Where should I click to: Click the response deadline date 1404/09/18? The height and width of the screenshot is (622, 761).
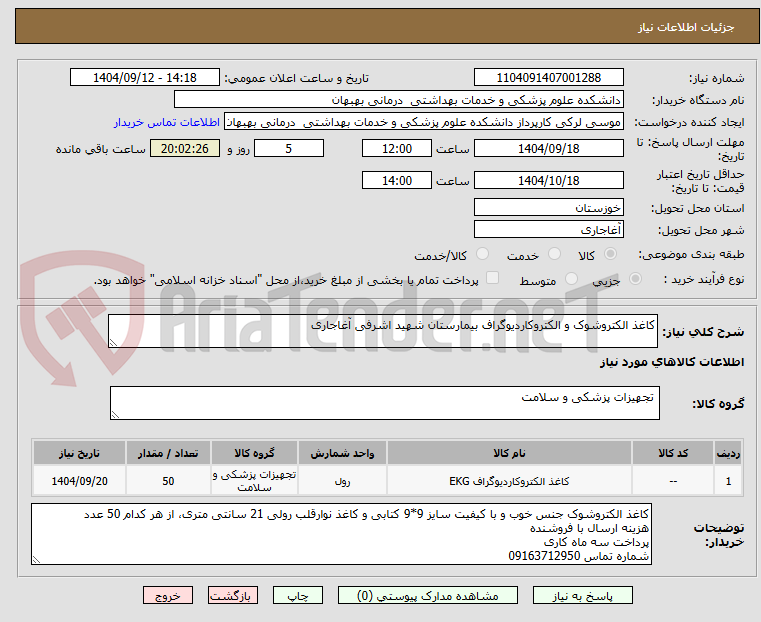click(x=548, y=148)
